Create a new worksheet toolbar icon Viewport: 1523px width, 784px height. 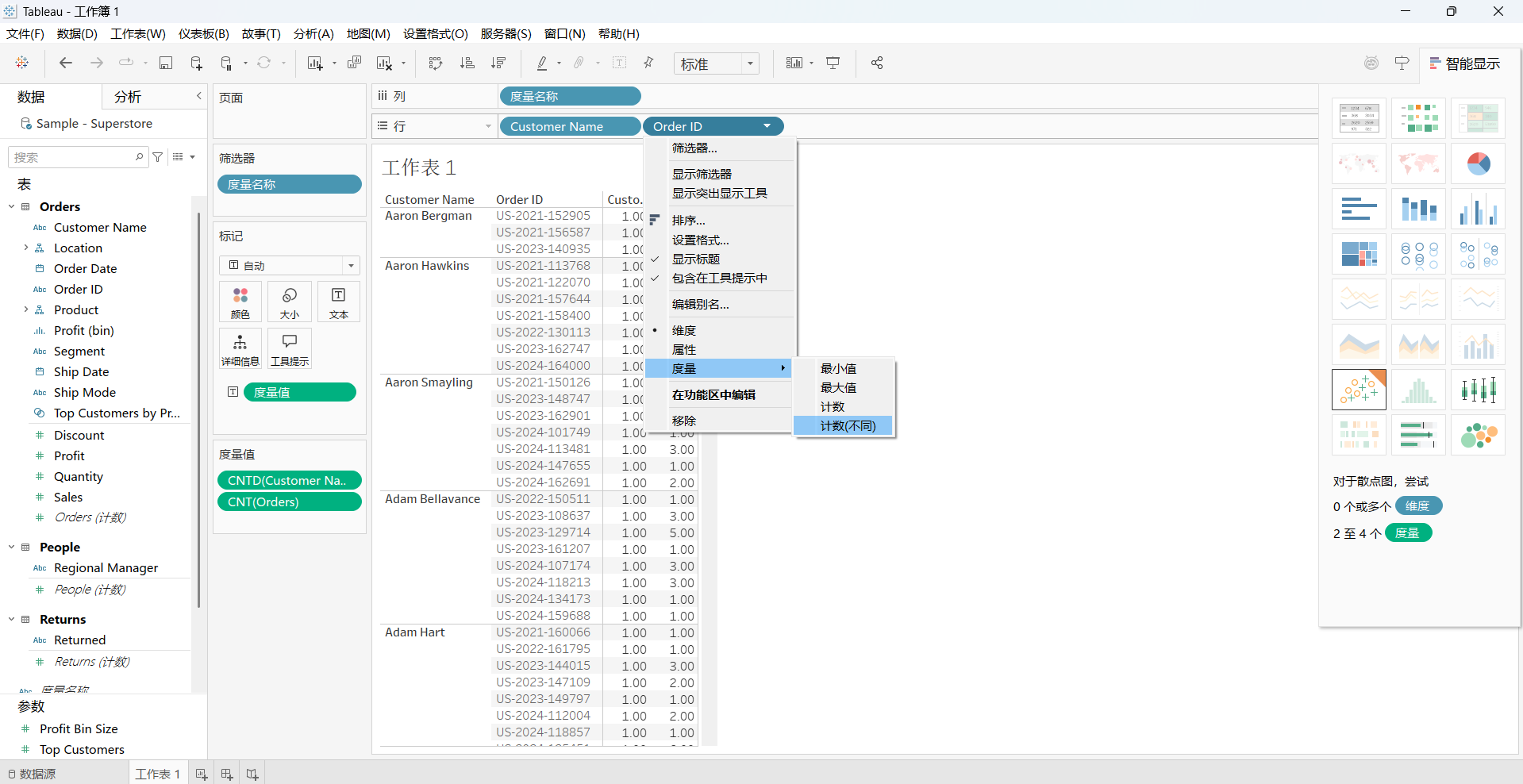[x=315, y=63]
